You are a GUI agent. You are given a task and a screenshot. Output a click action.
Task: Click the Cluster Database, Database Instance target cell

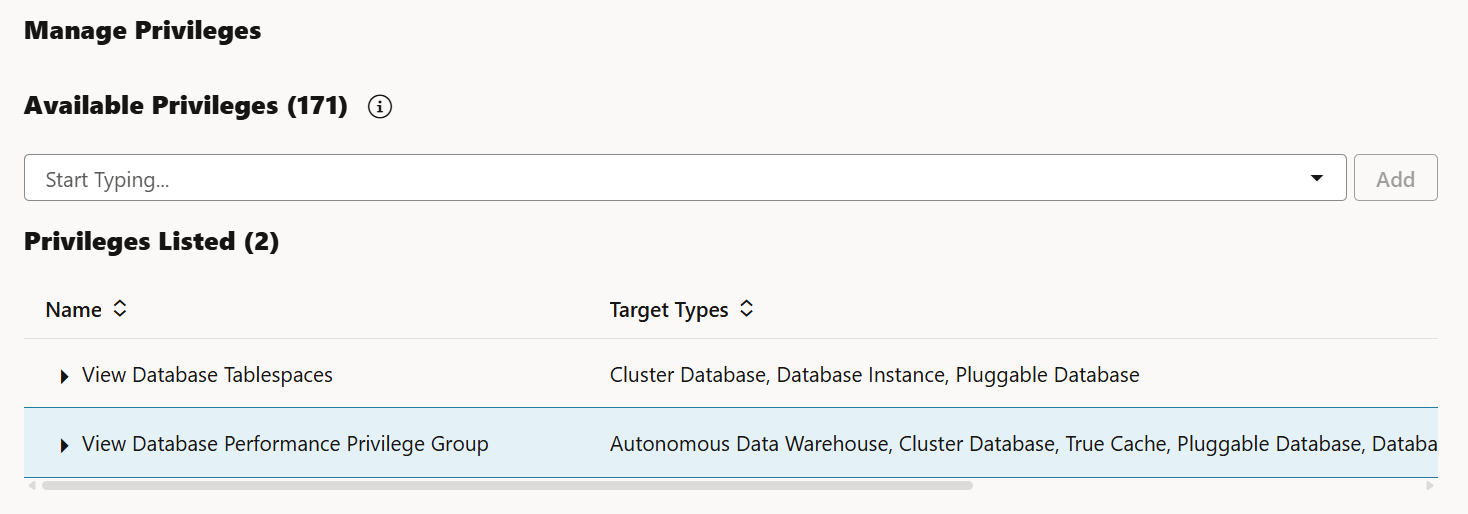(x=874, y=375)
